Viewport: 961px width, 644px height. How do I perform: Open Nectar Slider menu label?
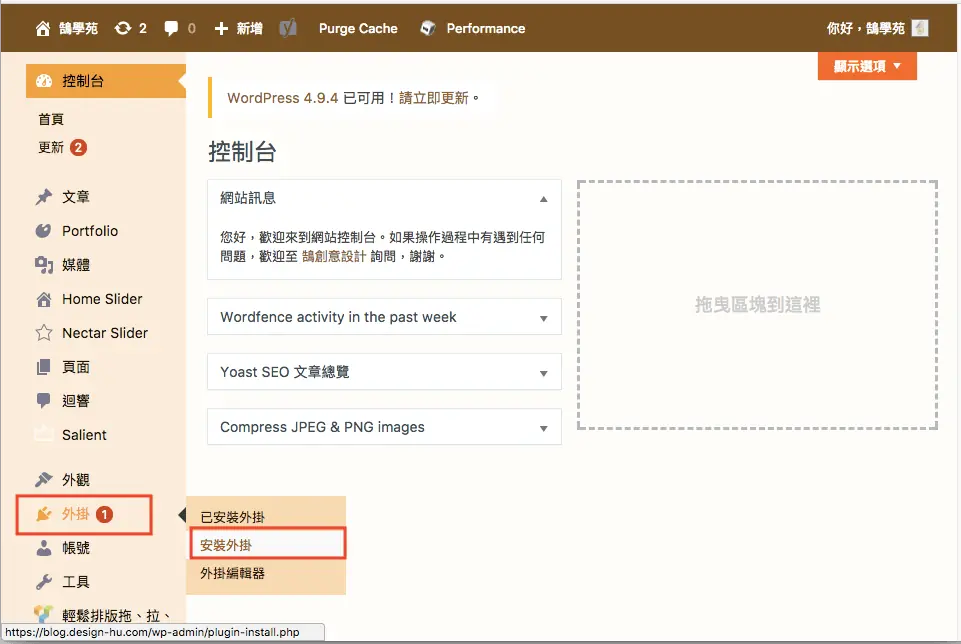coord(105,333)
